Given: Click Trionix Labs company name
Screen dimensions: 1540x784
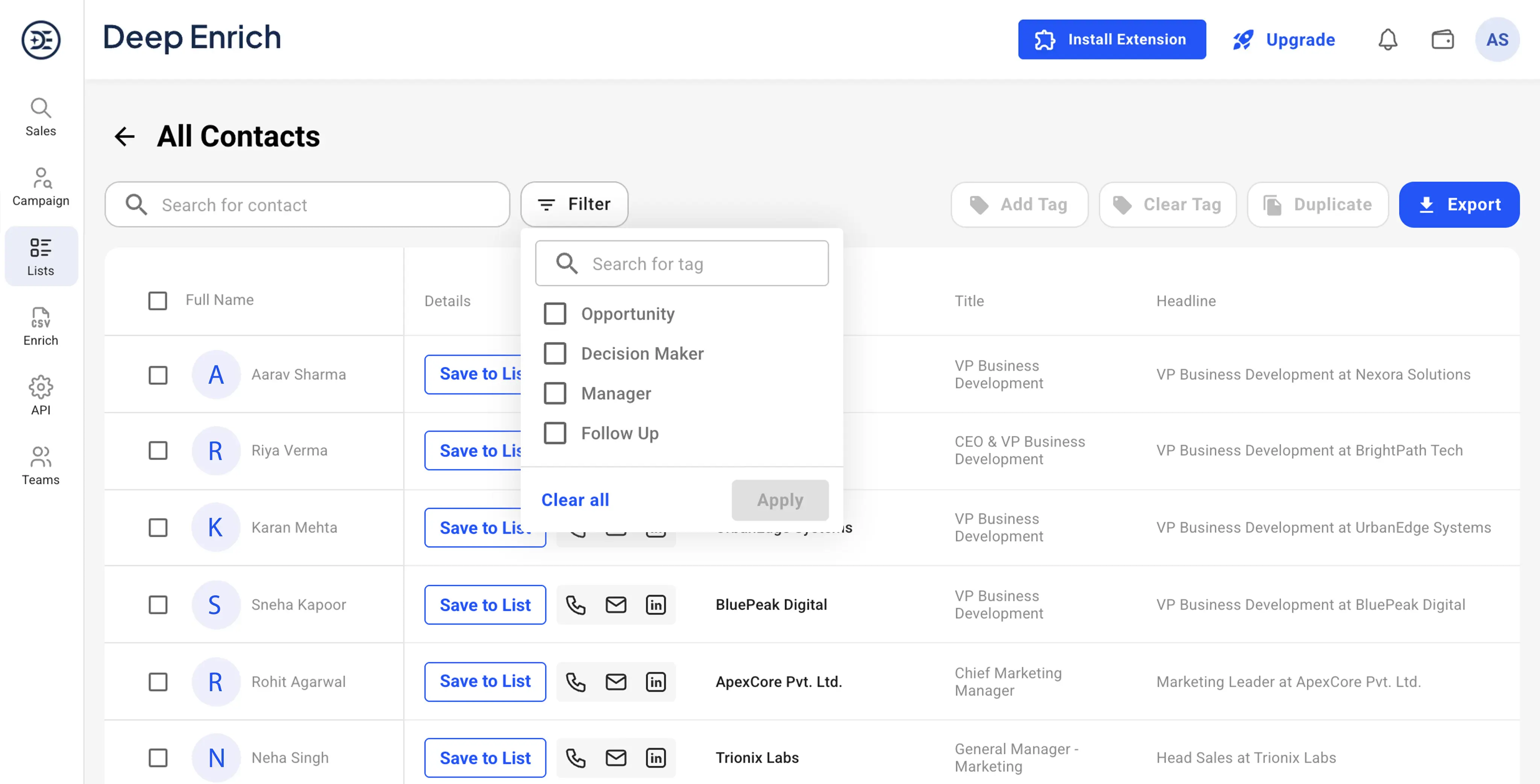Looking at the screenshot, I should pyautogui.click(x=757, y=758).
